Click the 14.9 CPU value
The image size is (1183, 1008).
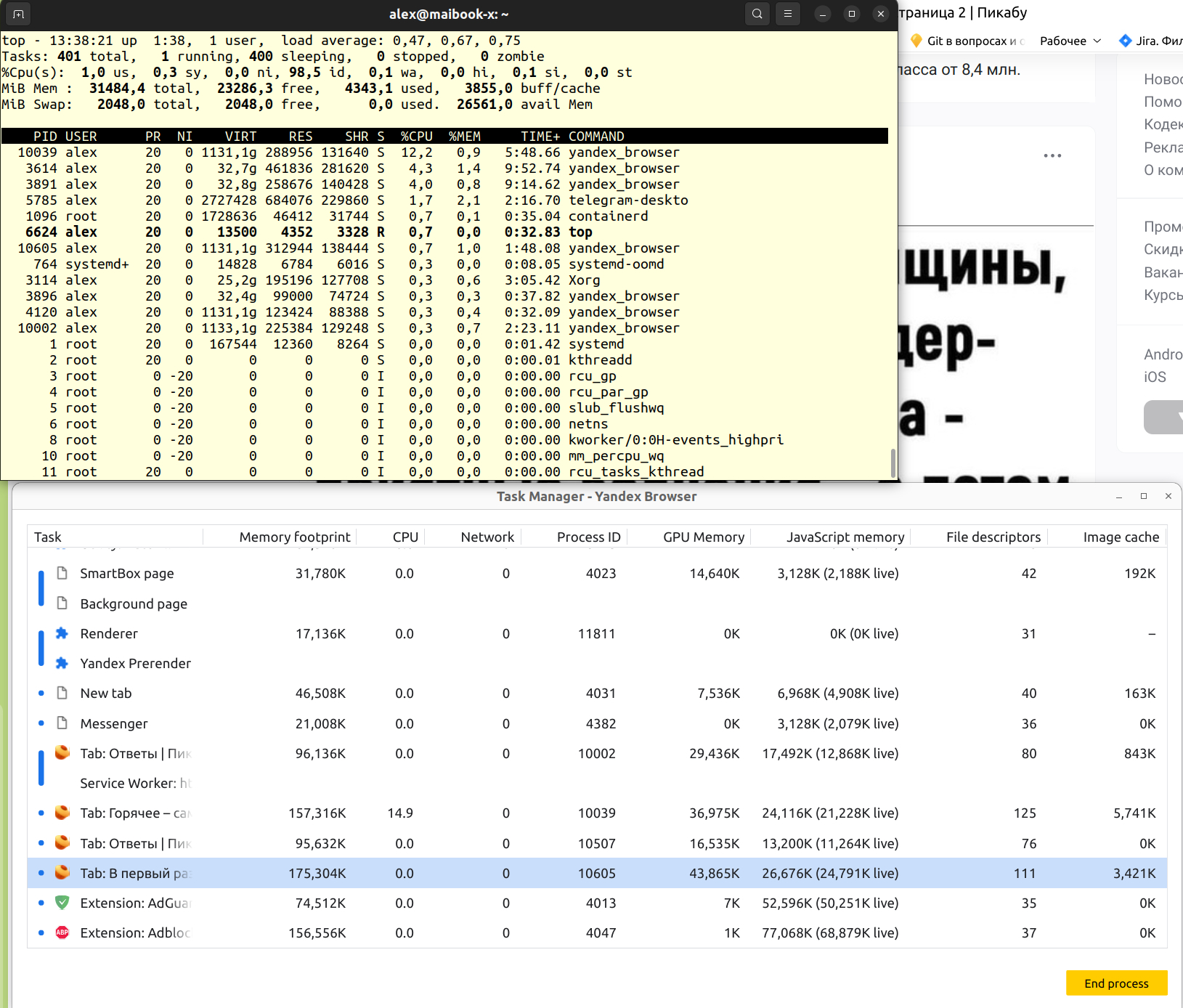[400, 813]
